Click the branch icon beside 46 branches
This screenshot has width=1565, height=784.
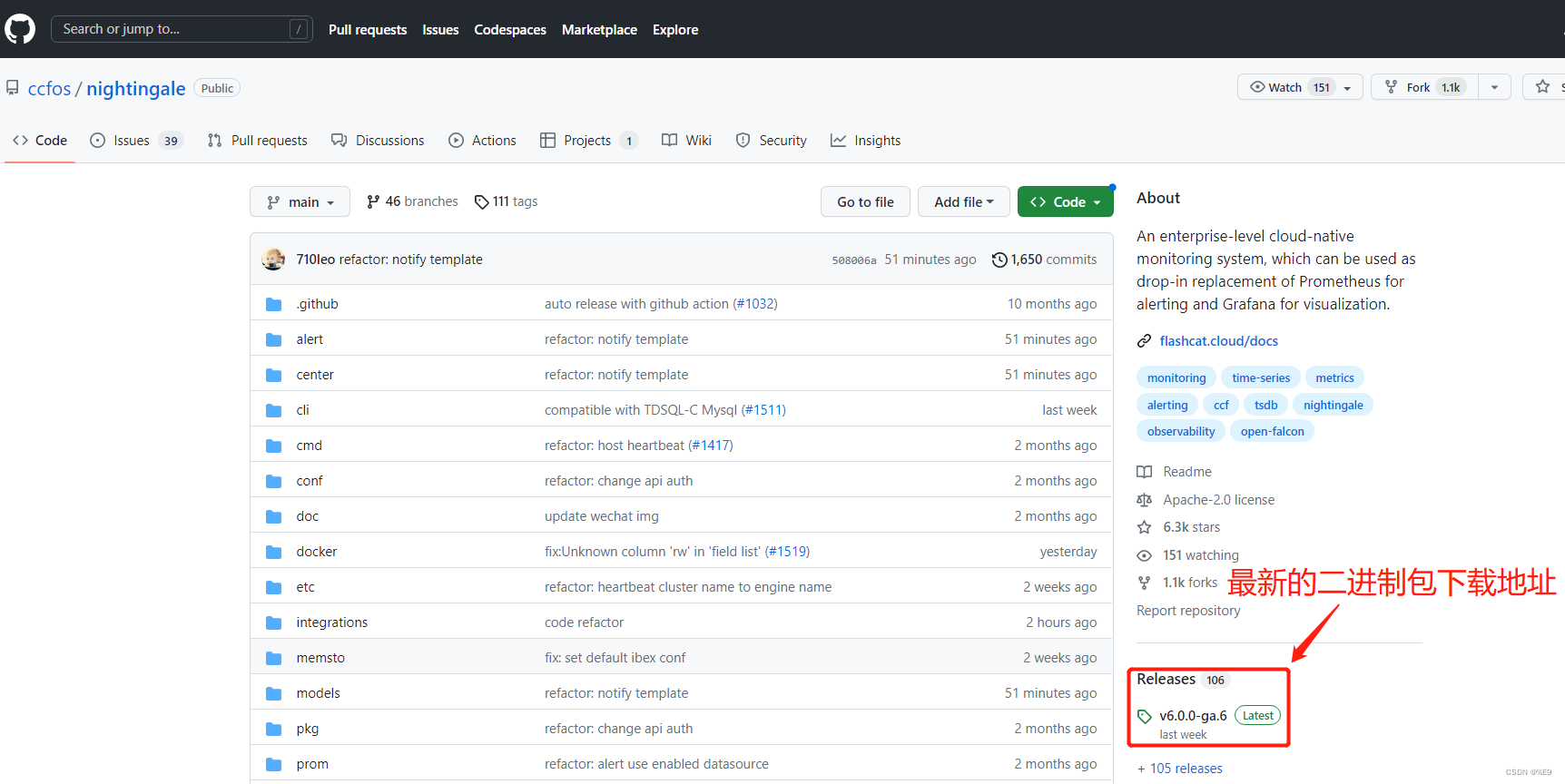(x=373, y=201)
